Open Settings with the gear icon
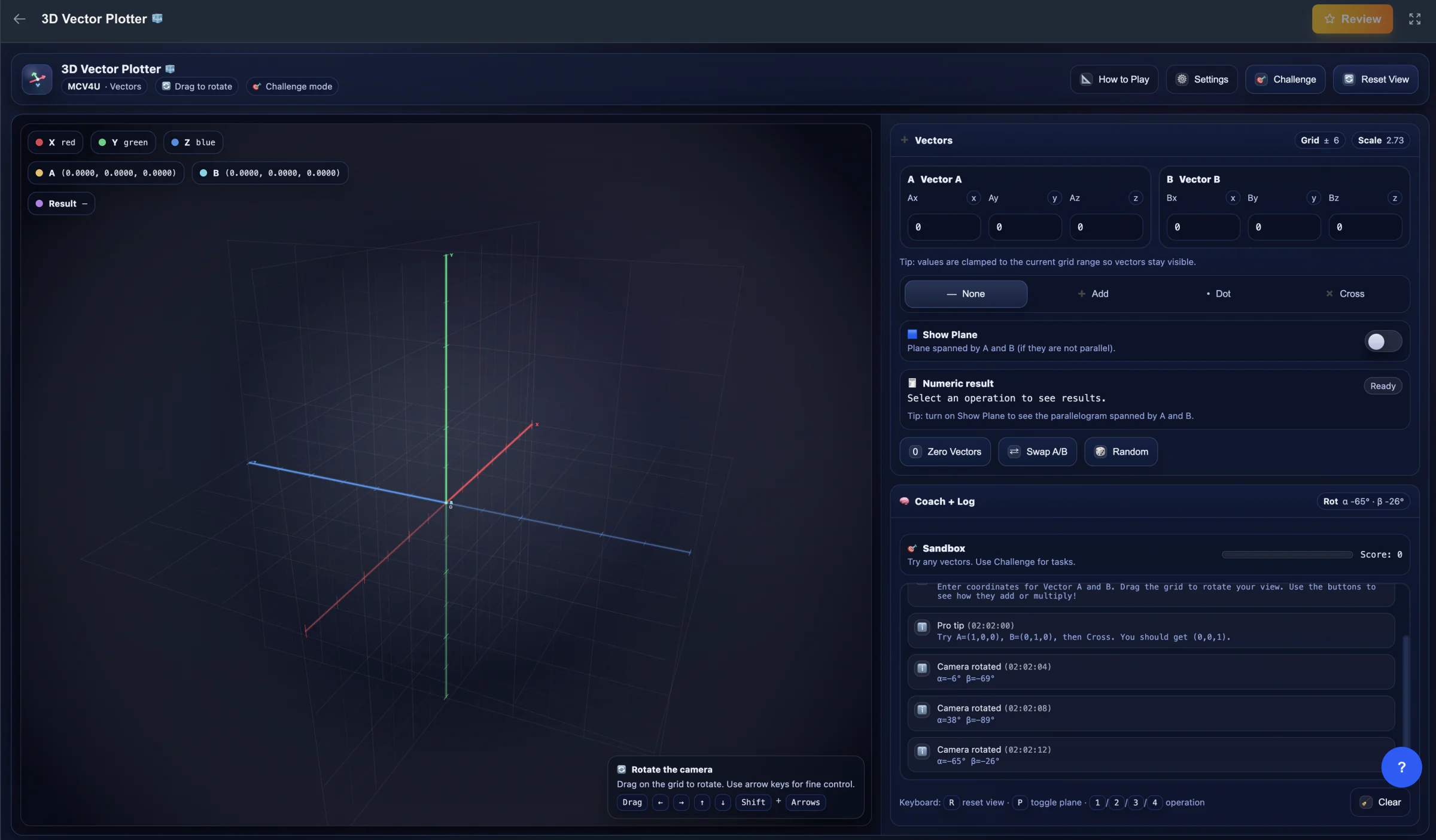 (x=1201, y=80)
